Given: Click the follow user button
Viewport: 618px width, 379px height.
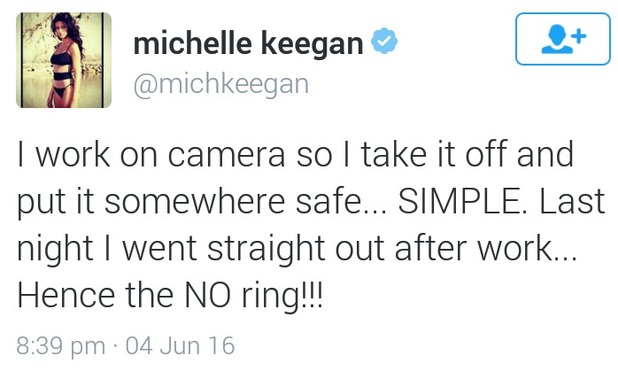Looking at the screenshot, I should pos(563,39).
